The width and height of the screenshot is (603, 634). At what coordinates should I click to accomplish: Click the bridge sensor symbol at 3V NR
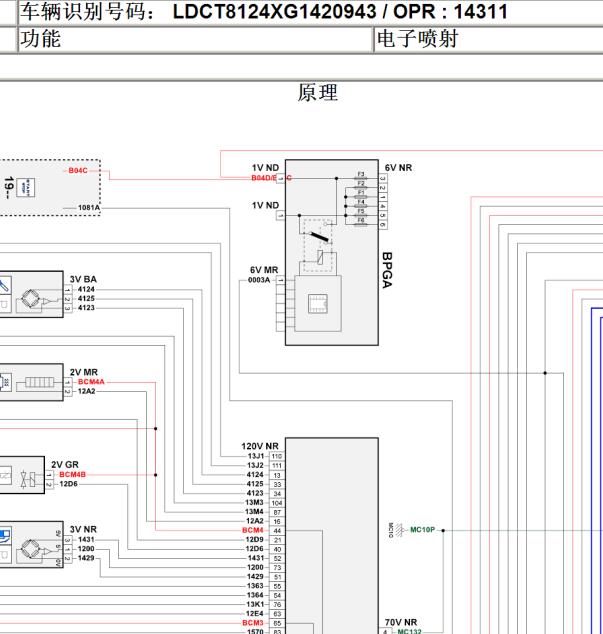(31, 549)
